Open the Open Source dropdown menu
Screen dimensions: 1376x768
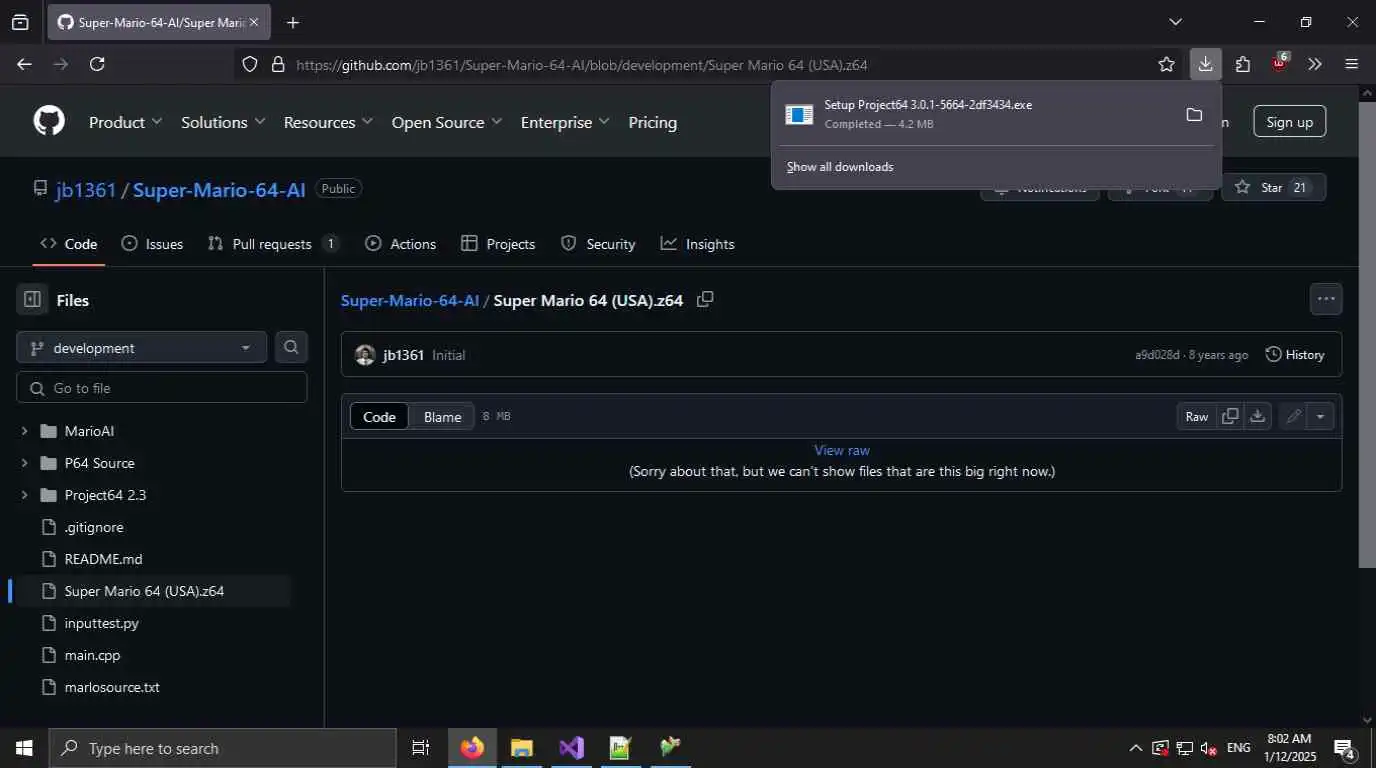(x=447, y=122)
